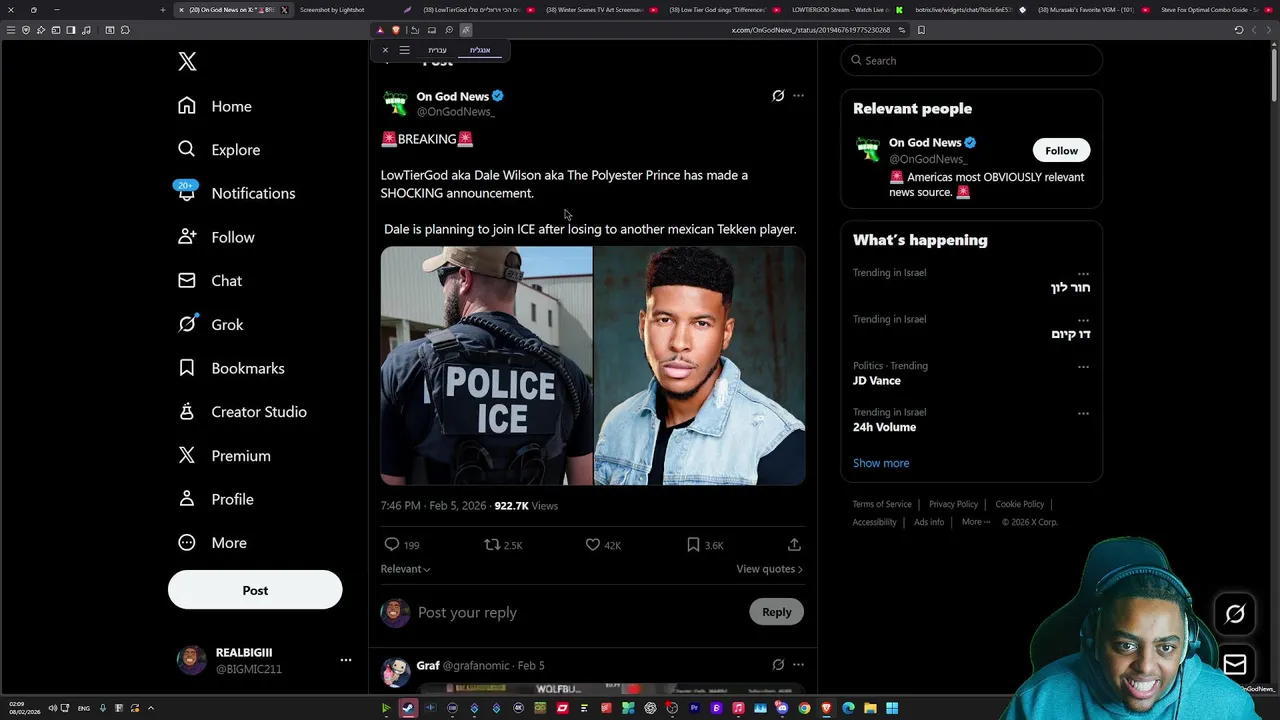Image resolution: width=1280 pixels, height=720 pixels.
Task: Go to Profile
Action: tap(215, 499)
